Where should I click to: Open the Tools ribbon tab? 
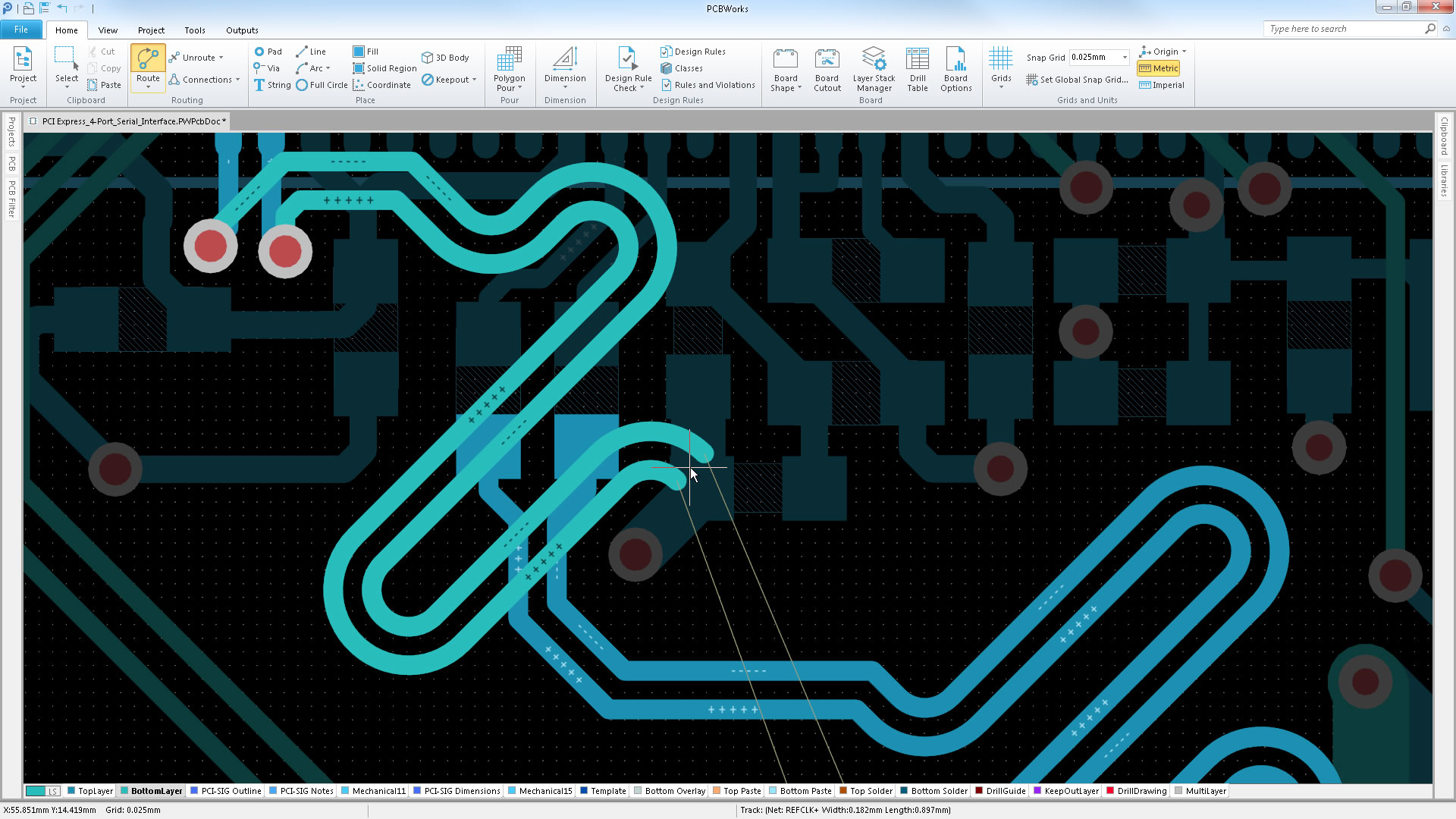194,30
